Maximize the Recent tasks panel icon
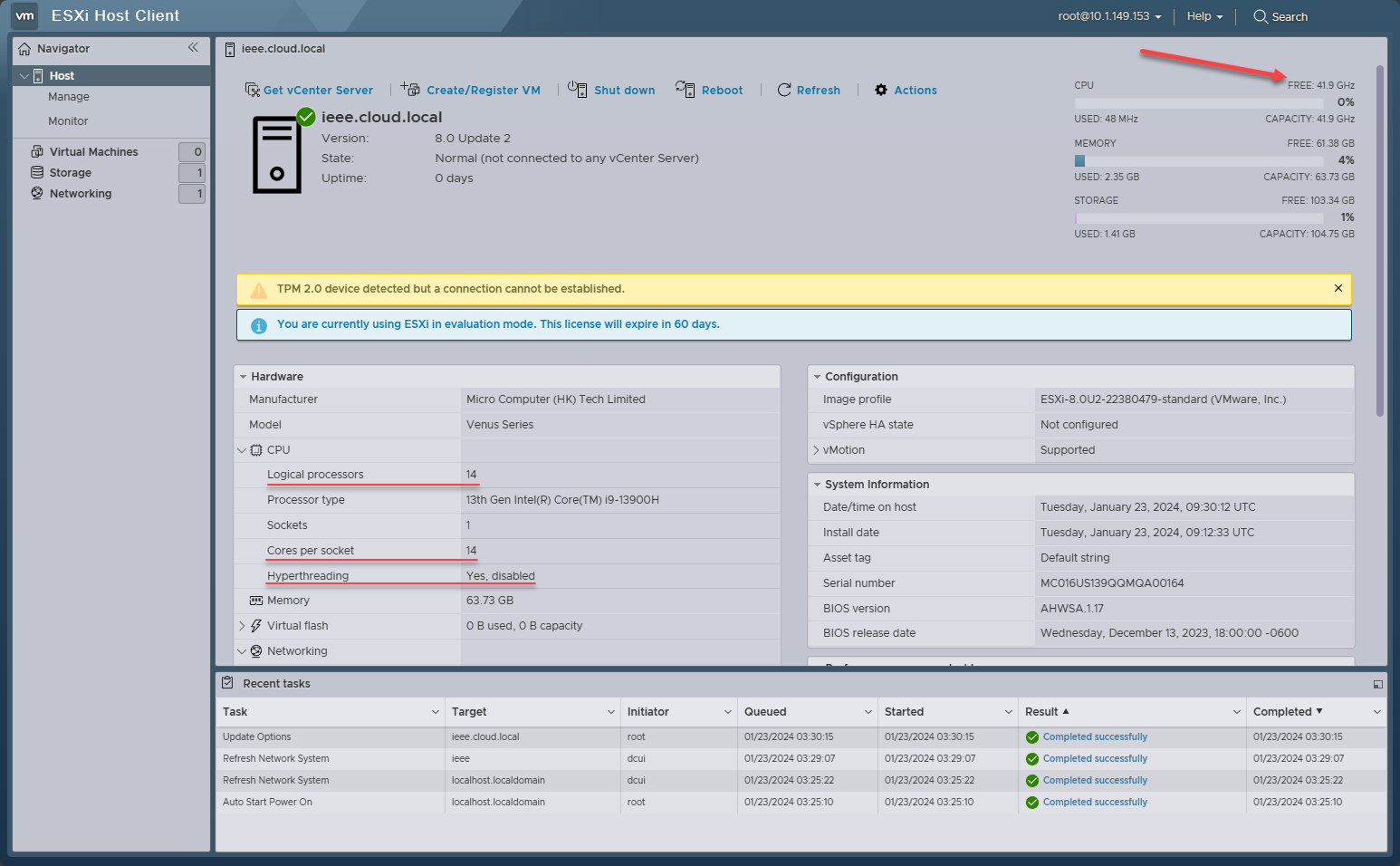The image size is (1400, 866). (x=1377, y=685)
